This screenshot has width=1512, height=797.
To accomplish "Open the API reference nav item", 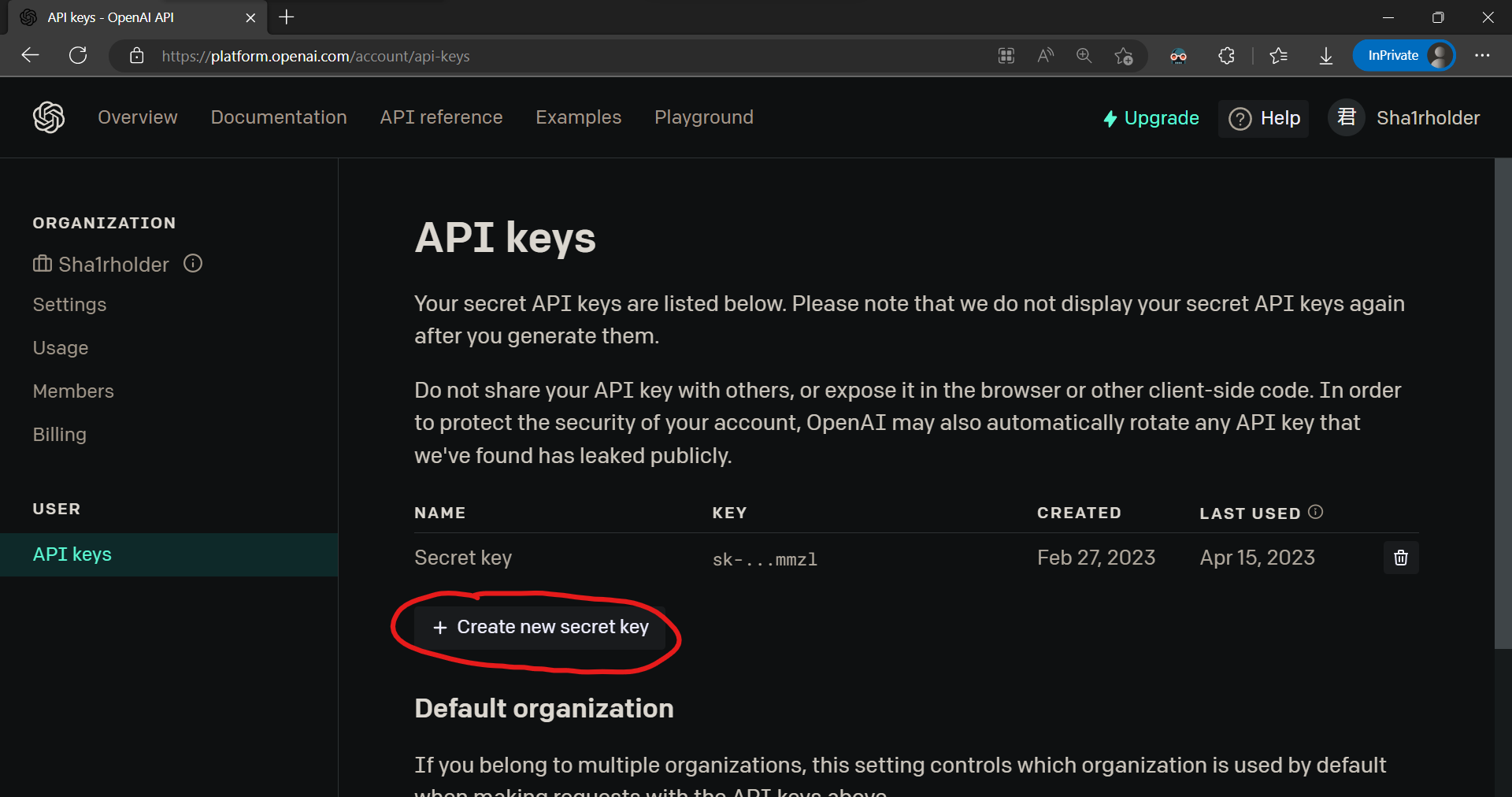I will click(x=441, y=117).
